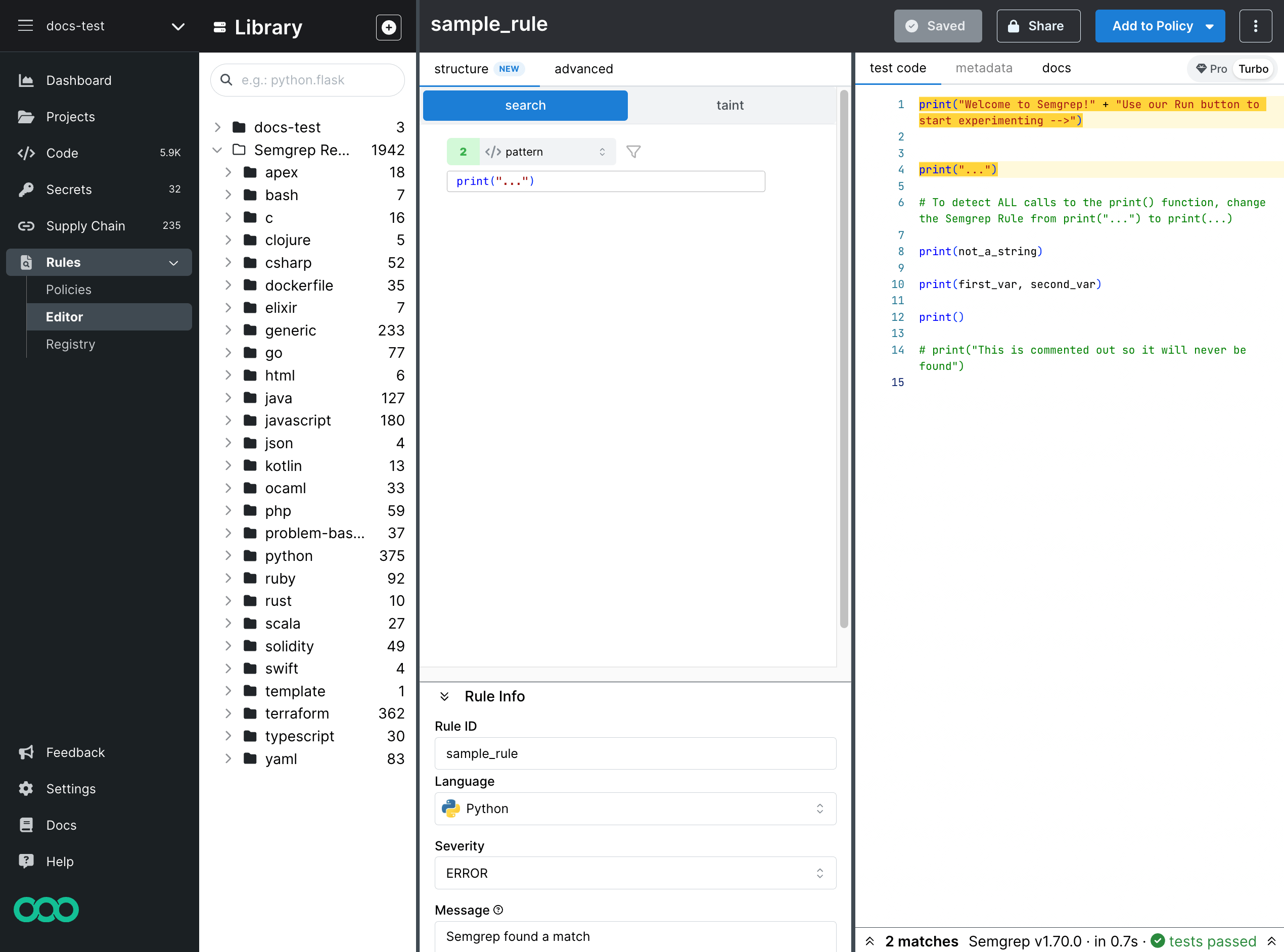The image size is (1284, 952).
Task: Open the Severity ERROR dropdown
Action: pos(635,873)
